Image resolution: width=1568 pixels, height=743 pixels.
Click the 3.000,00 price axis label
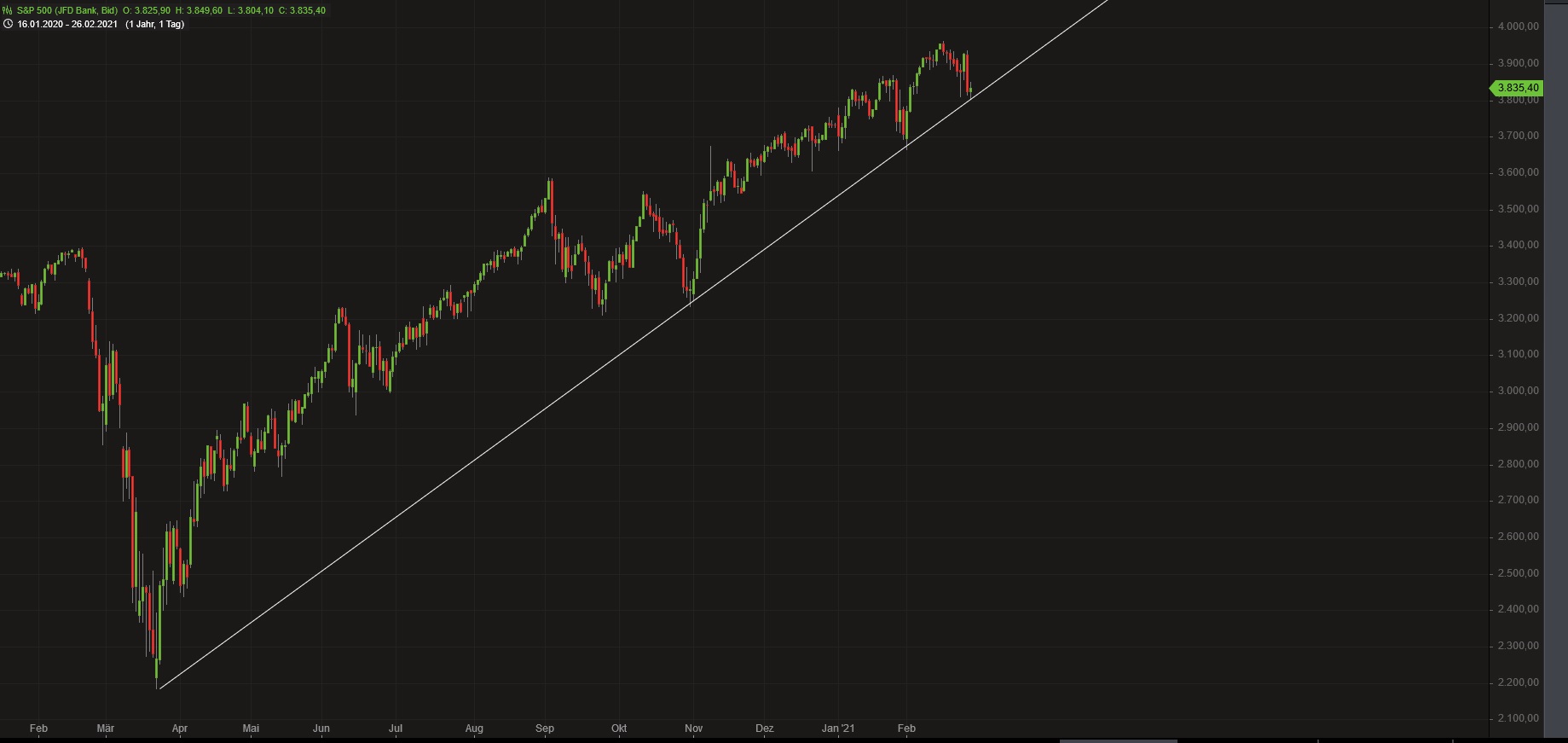click(1519, 391)
